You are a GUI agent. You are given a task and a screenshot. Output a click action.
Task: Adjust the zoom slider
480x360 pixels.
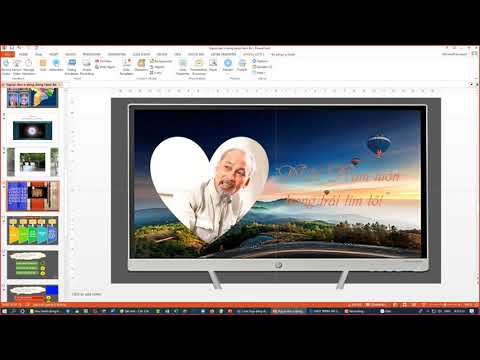pos(445,305)
